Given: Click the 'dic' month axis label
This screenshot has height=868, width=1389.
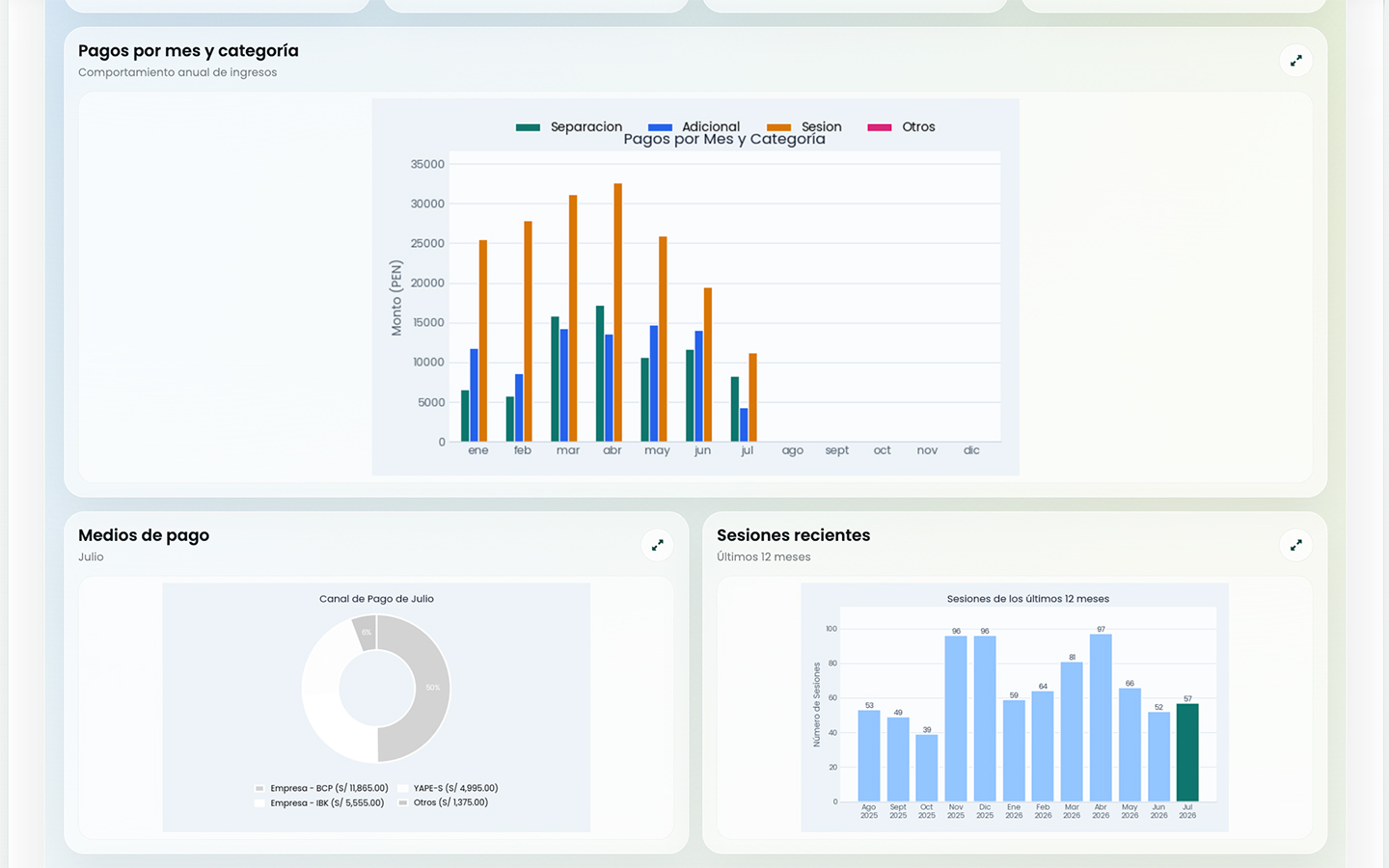Looking at the screenshot, I should tap(971, 450).
